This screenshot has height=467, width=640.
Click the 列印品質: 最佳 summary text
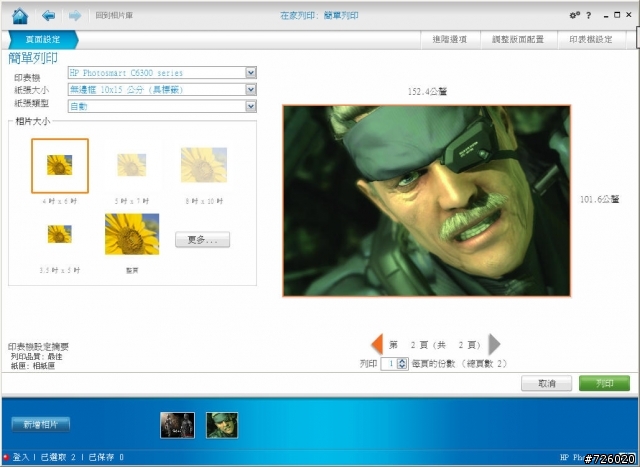click(36, 356)
